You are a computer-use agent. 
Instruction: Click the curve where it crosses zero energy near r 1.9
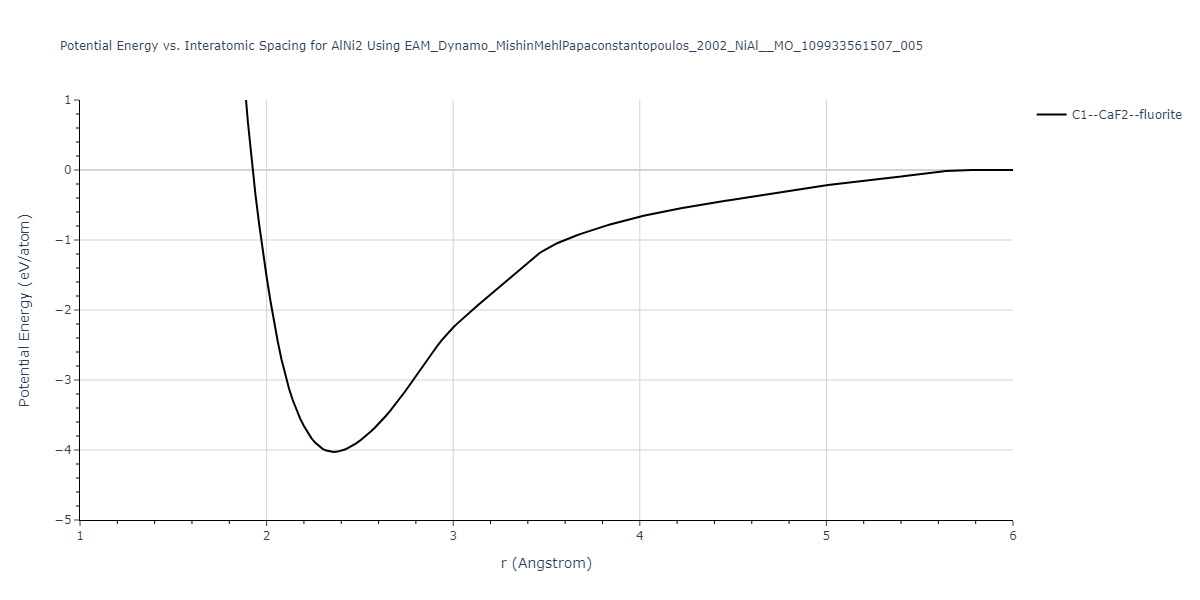[x=252, y=170]
